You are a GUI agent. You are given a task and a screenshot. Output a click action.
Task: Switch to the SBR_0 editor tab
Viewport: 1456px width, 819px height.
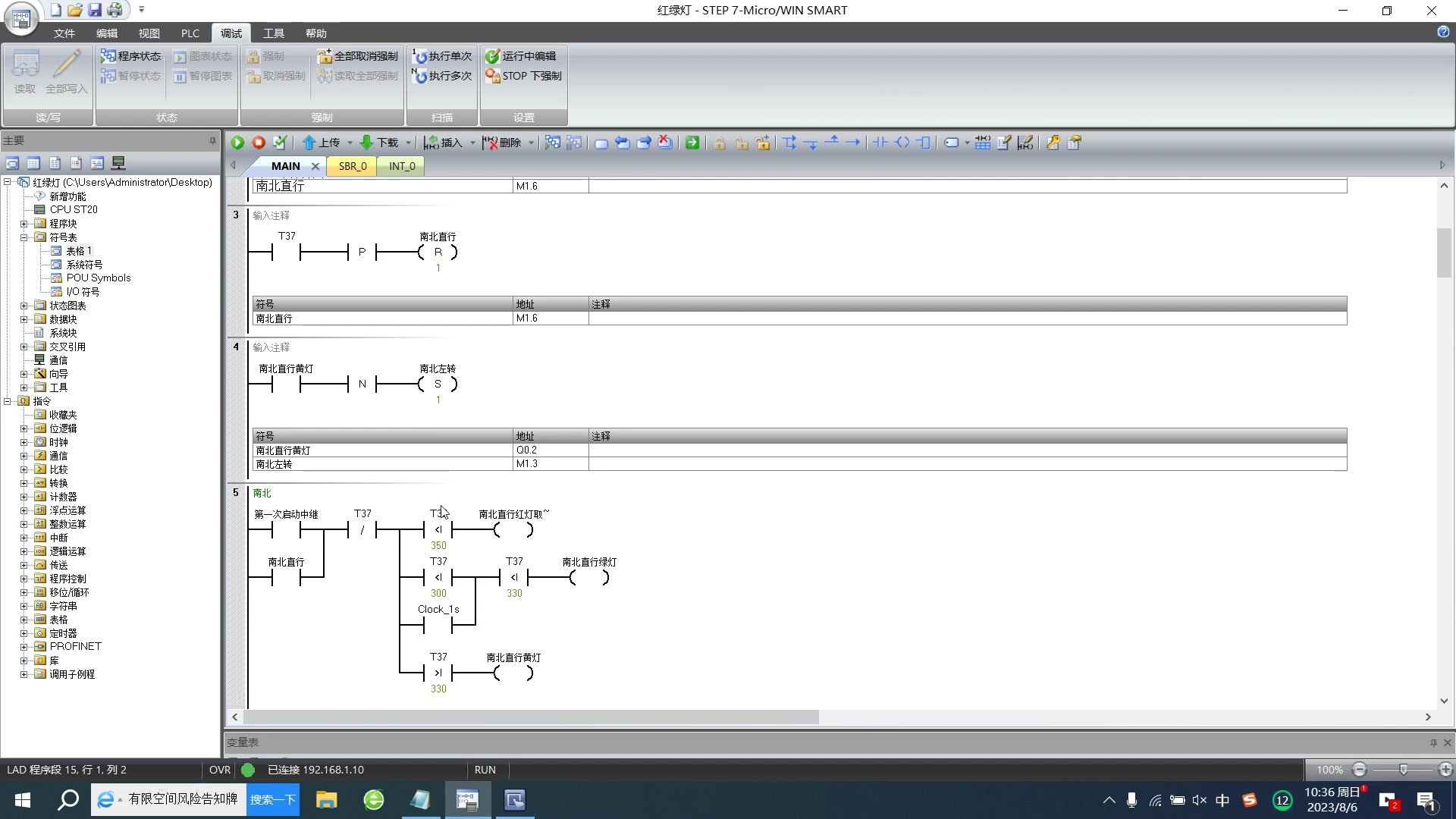353,166
